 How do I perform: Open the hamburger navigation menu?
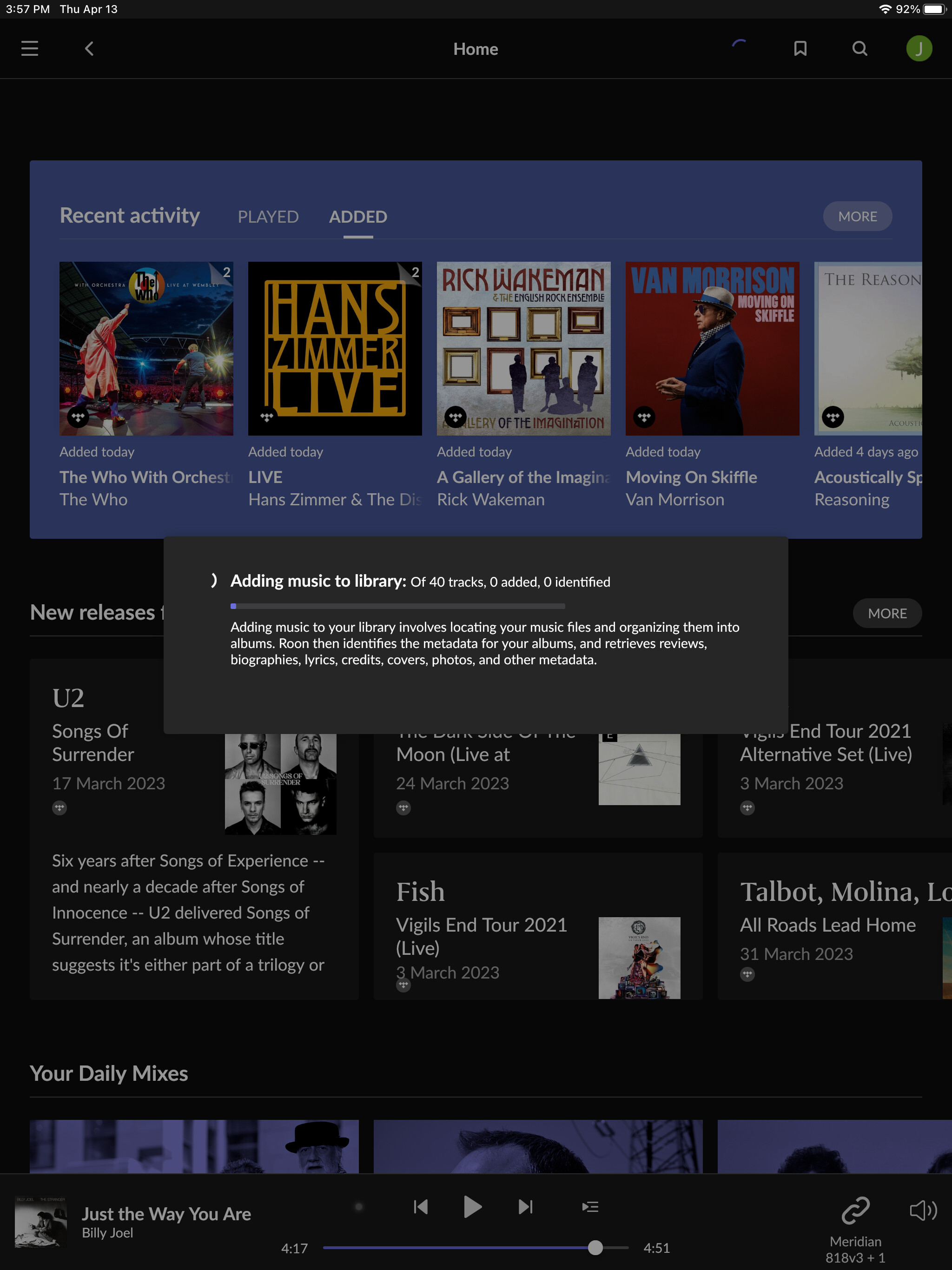coord(30,49)
